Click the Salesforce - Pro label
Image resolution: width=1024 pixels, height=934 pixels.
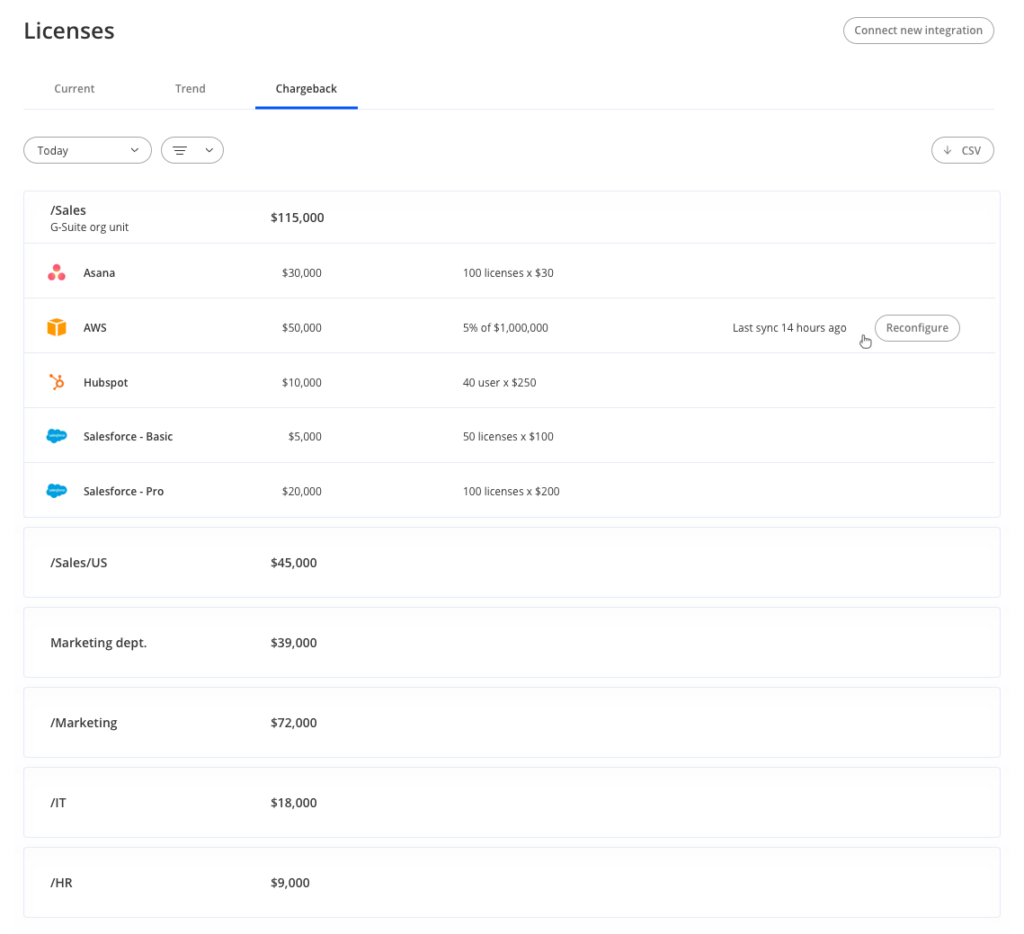coord(123,491)
